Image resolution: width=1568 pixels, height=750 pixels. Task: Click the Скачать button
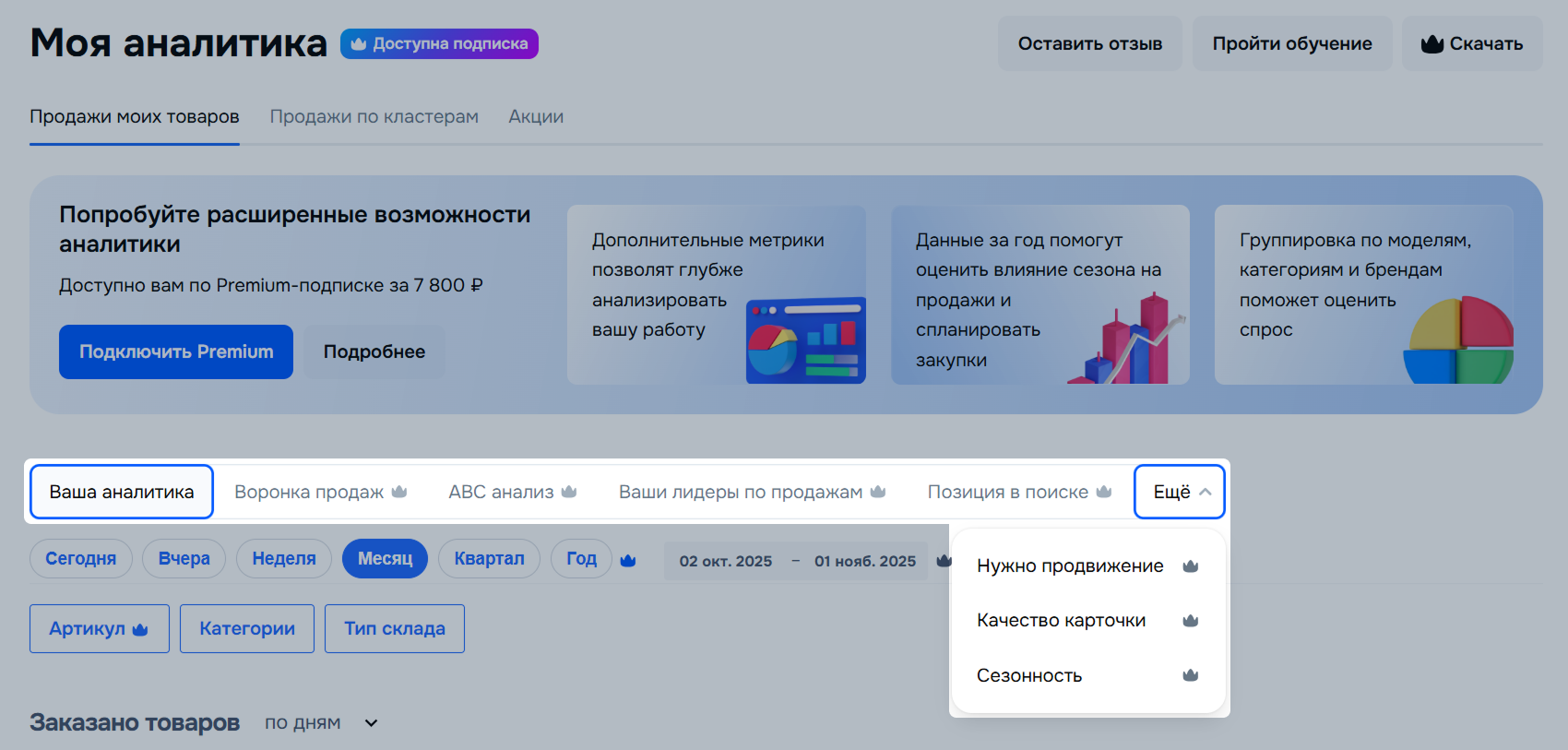(1472, 43)
